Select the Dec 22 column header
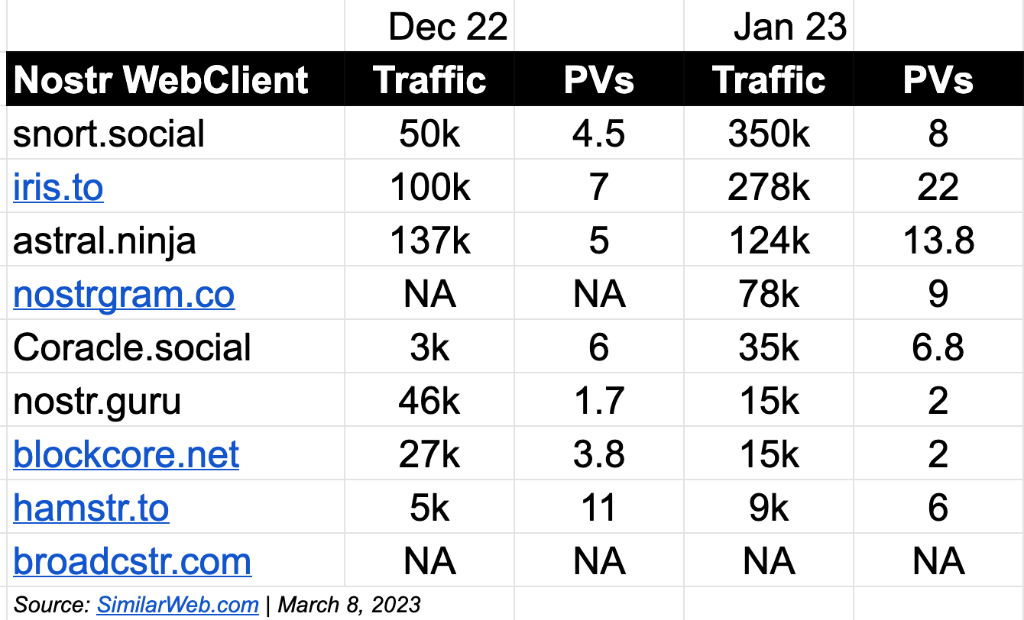Image resolution: width=1024 pixels, height=620 pixels. pyautogui.click(x=448, y=27)
